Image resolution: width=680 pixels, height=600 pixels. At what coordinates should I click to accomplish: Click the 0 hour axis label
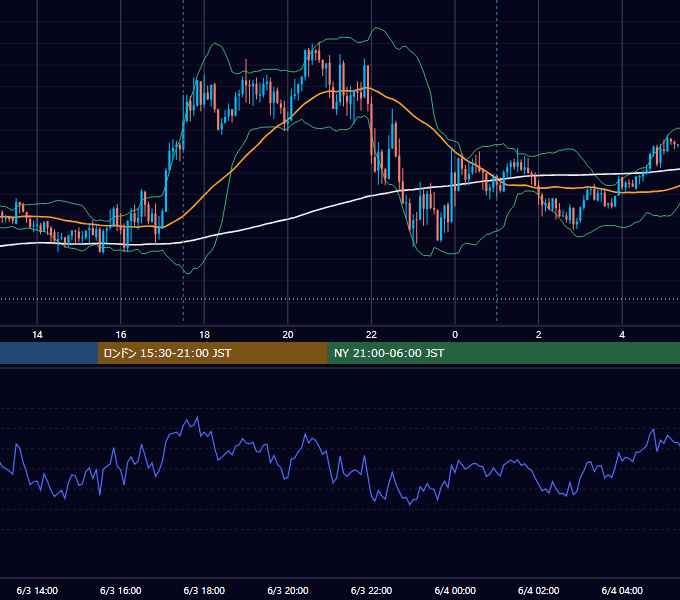coord(455,335)
